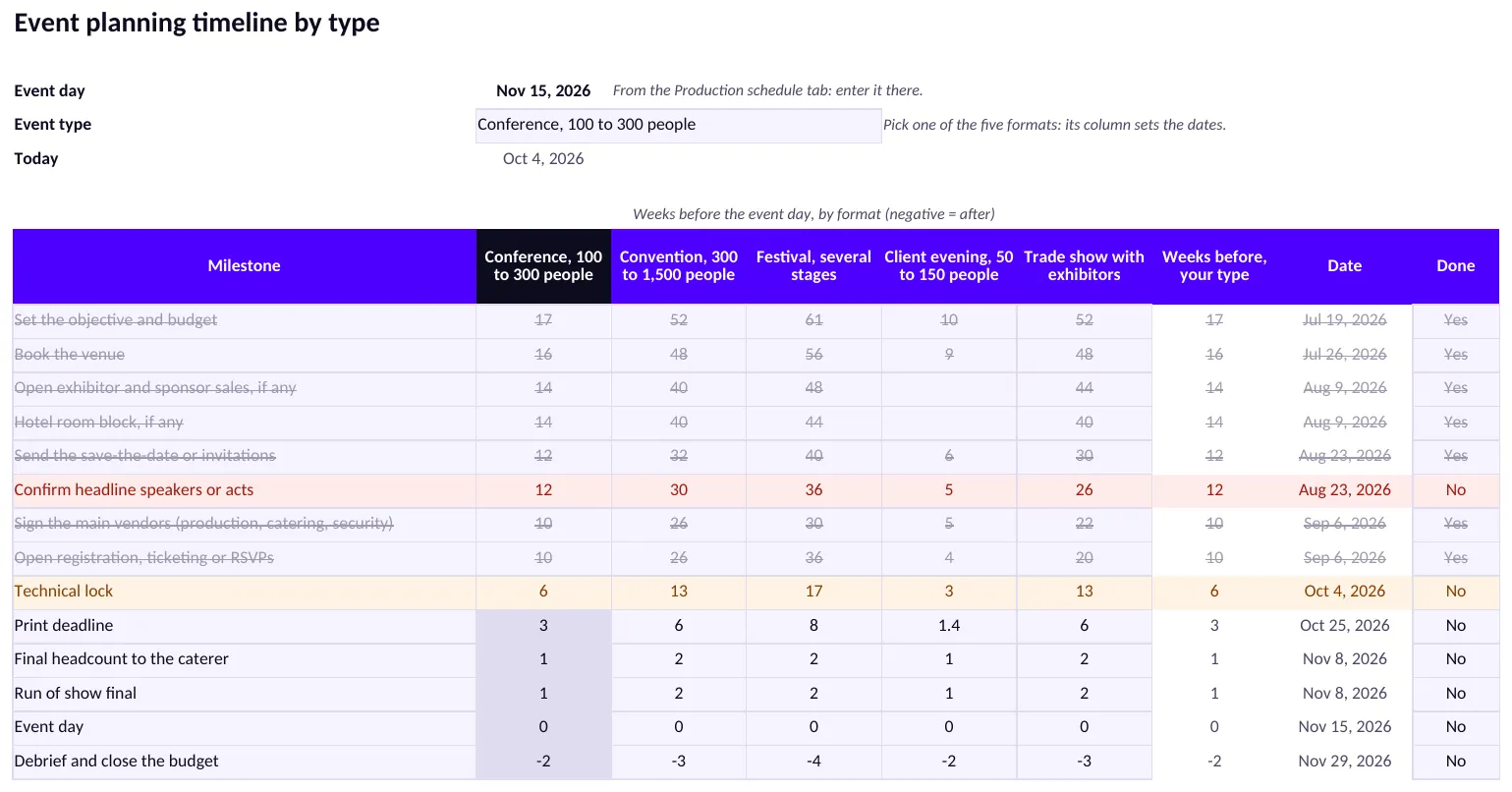Select the Milestone column header
The image size is (1512, 792).
245,266
